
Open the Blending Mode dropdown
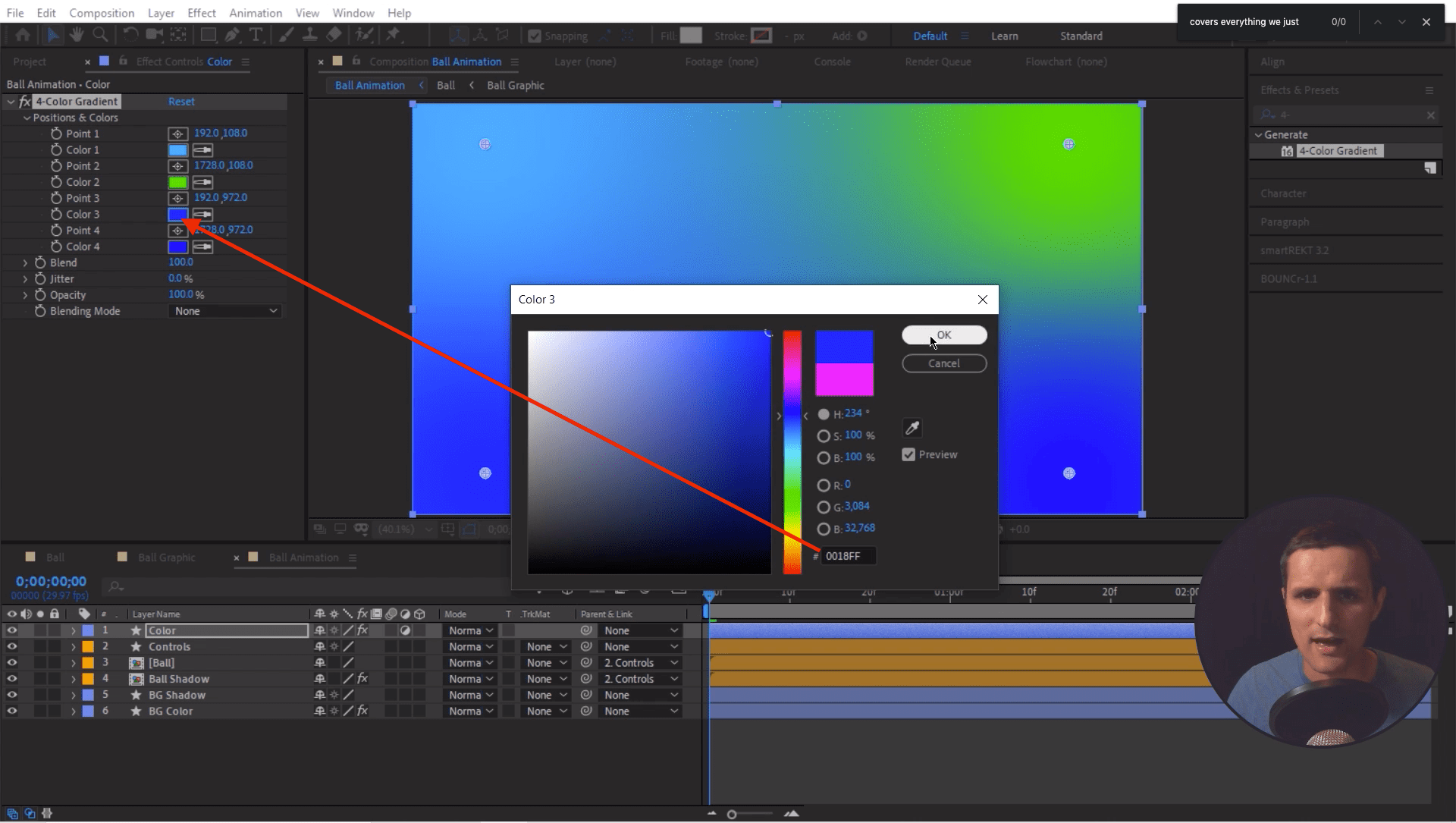point(224,311)
